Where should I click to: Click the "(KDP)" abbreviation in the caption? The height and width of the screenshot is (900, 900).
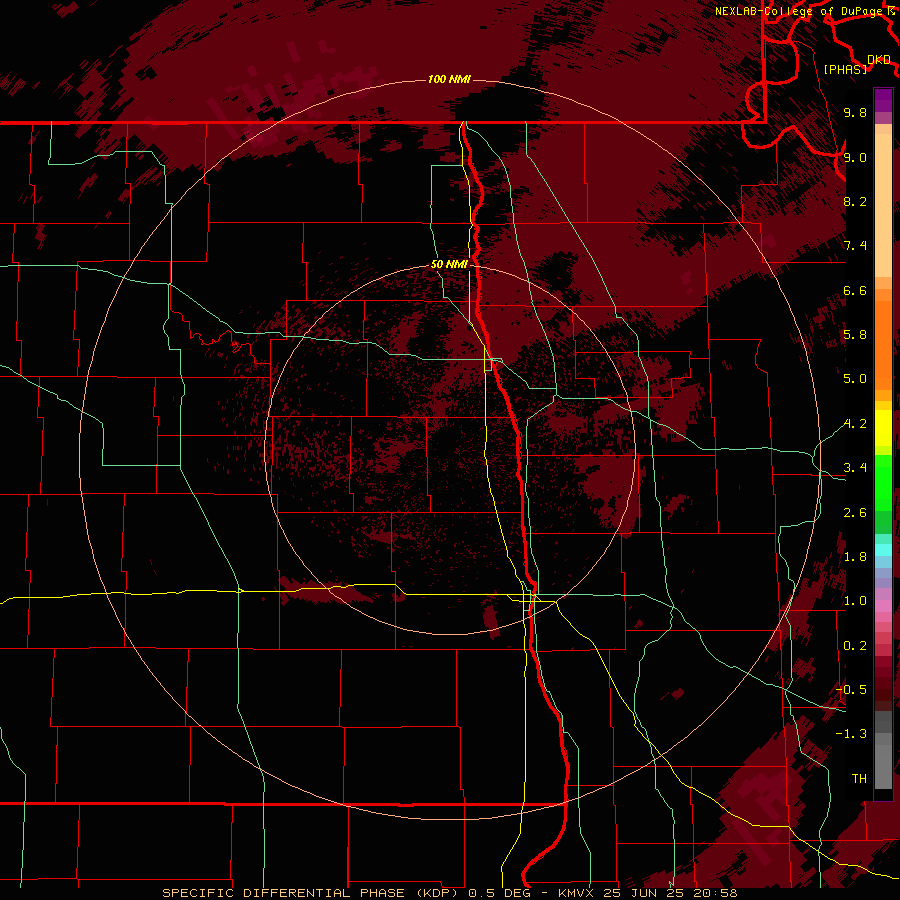click(435, 893)
